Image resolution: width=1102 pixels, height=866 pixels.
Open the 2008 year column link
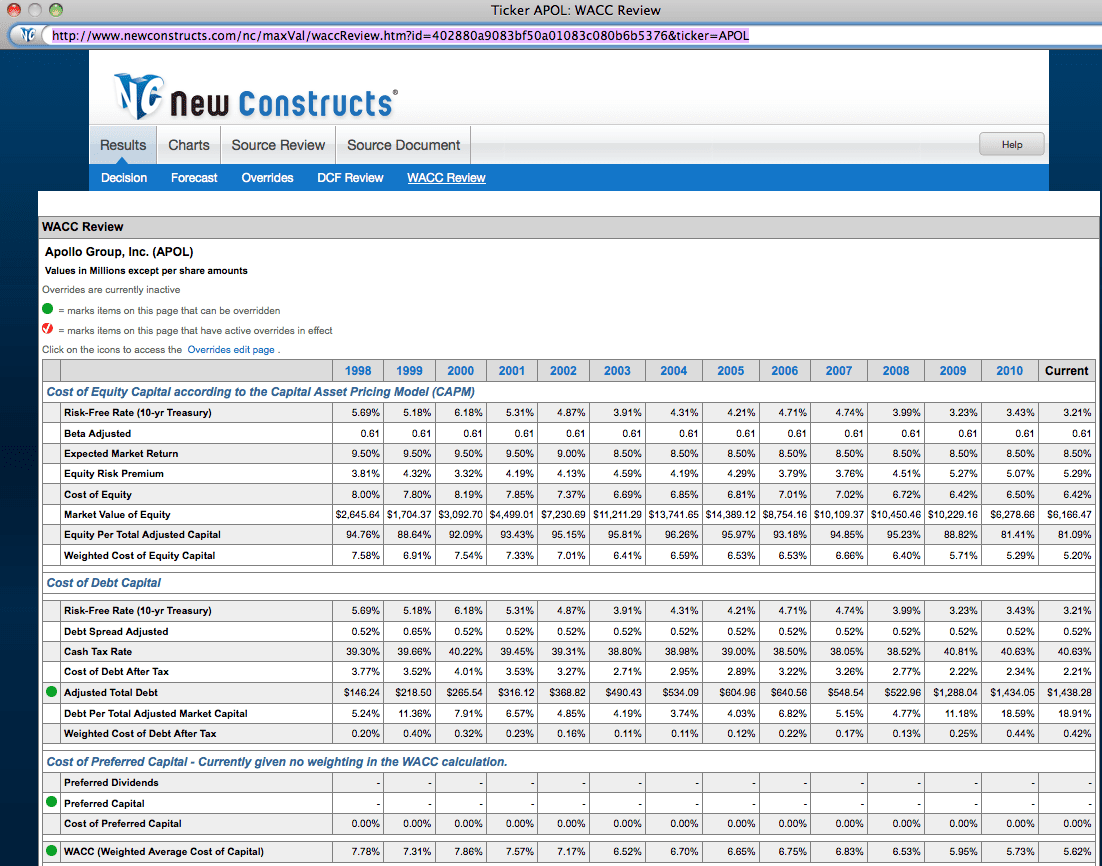click(896, 370)
